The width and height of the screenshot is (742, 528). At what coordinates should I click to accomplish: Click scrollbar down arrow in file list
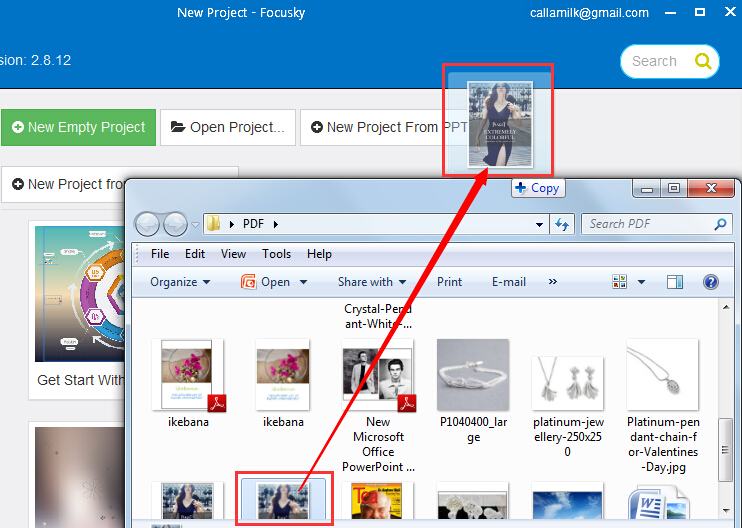click(726, 510)
